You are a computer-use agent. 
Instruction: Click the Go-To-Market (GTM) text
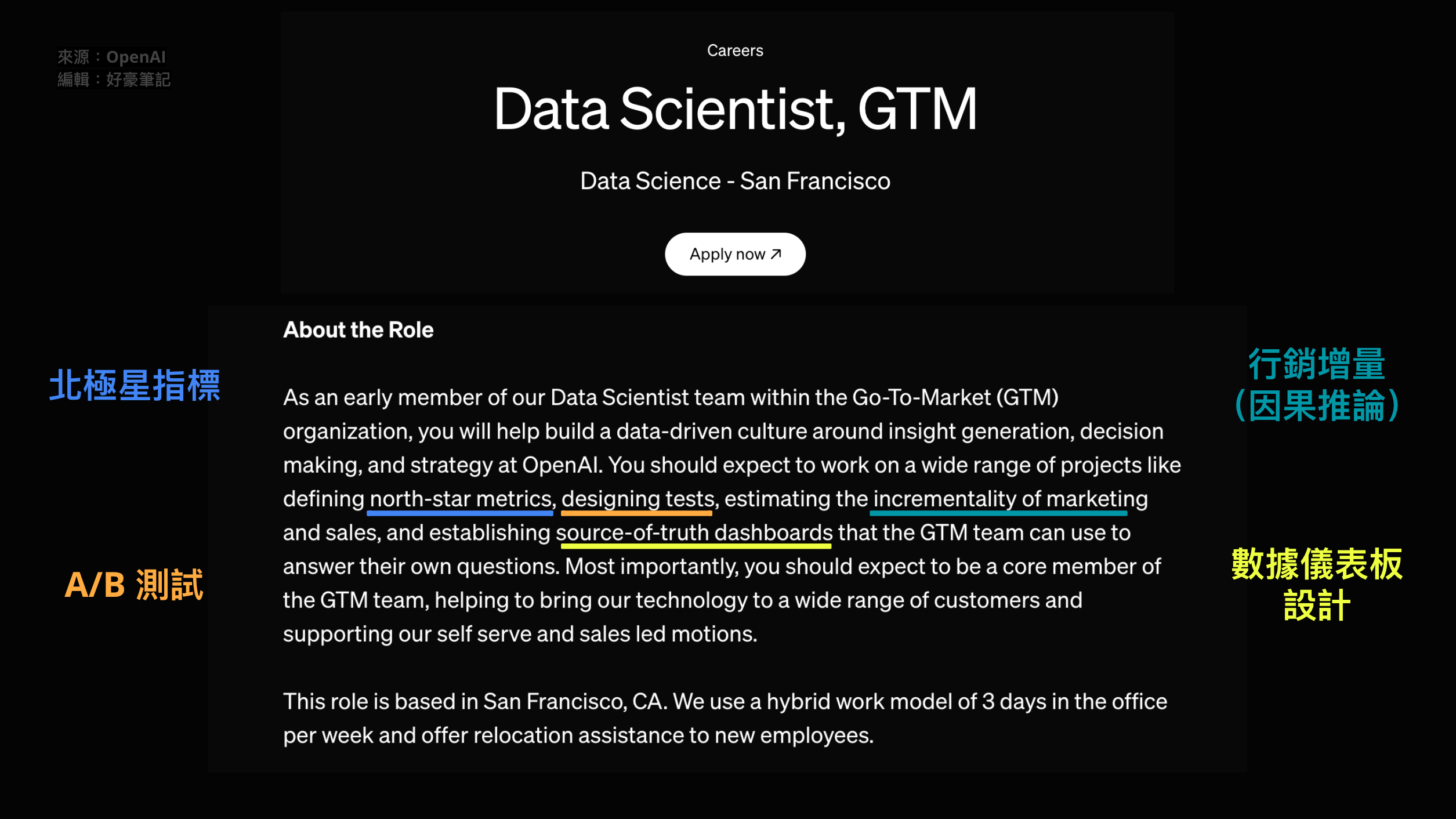(x=955, y=398)
